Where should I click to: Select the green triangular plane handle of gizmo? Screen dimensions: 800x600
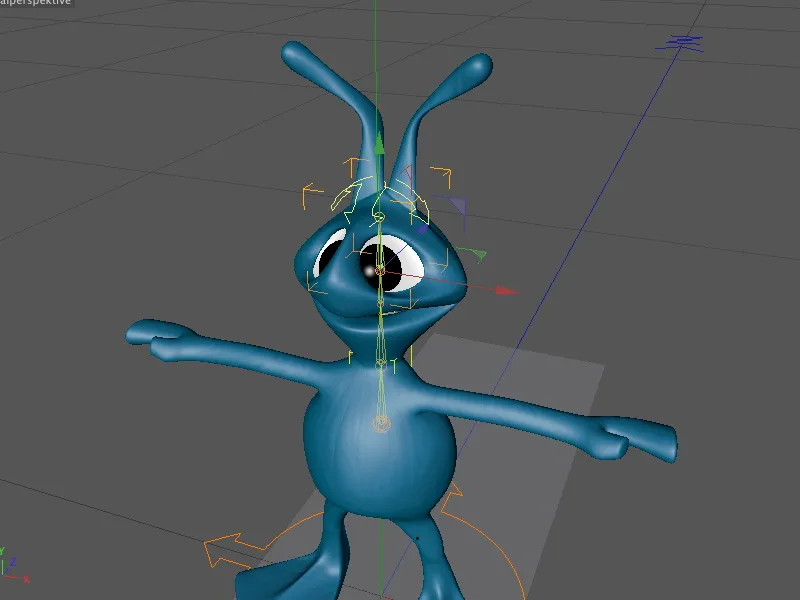pyautogui.click(x=479, y=255)
